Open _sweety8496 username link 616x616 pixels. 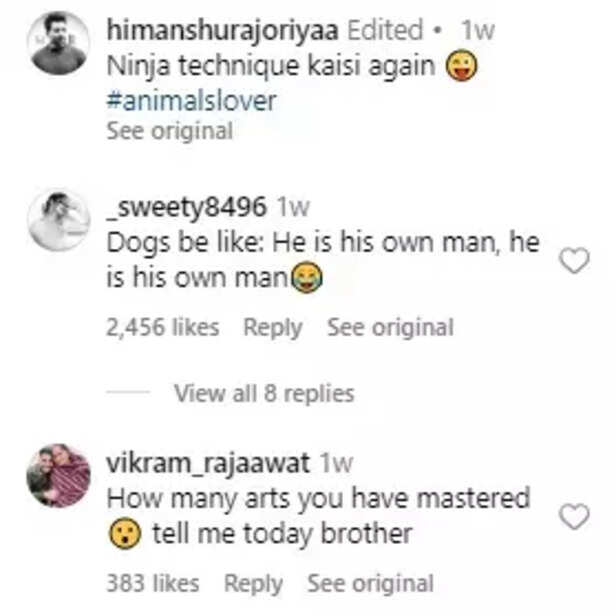pyautogui.click(x=186, y=207)
